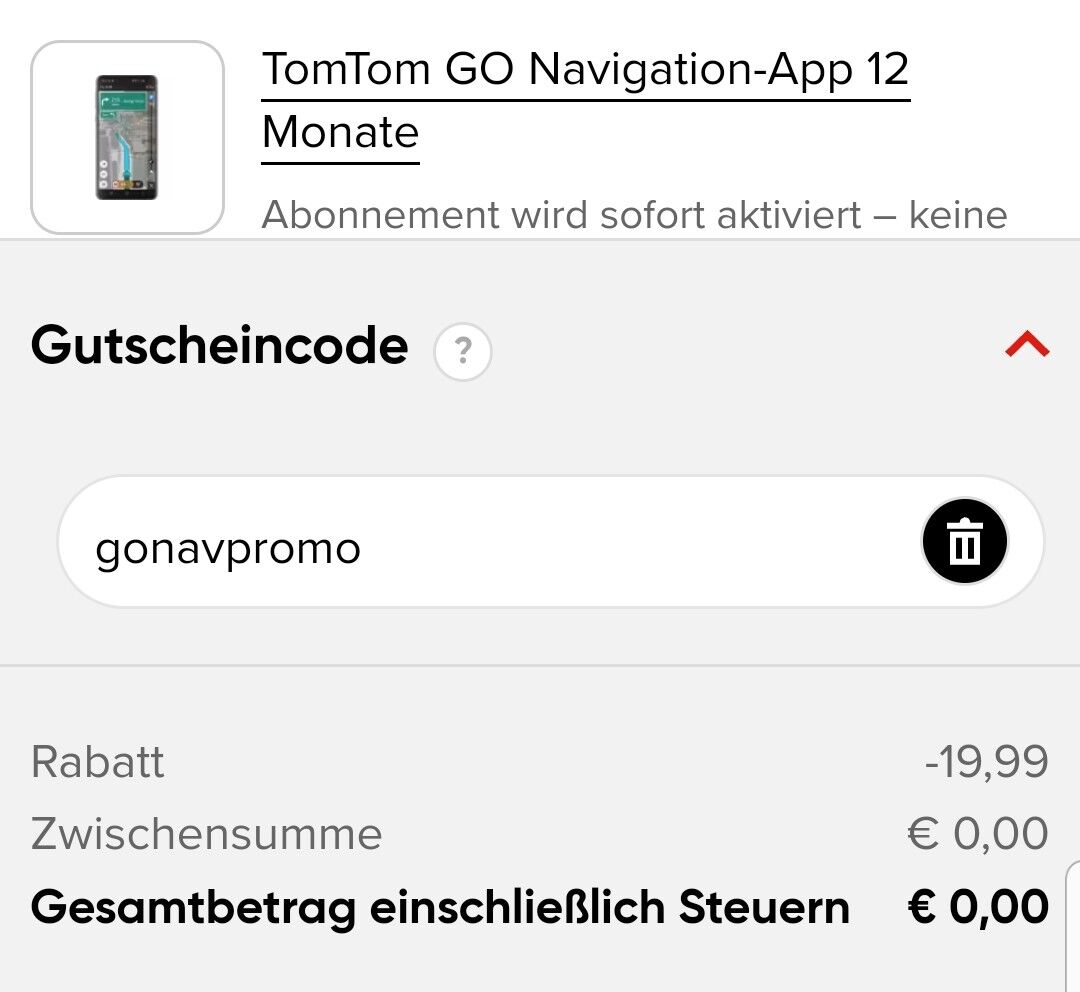1080x992 pixels.
Task: Remove the gonavpromo code via trash icon
Action: coord(964,541)
